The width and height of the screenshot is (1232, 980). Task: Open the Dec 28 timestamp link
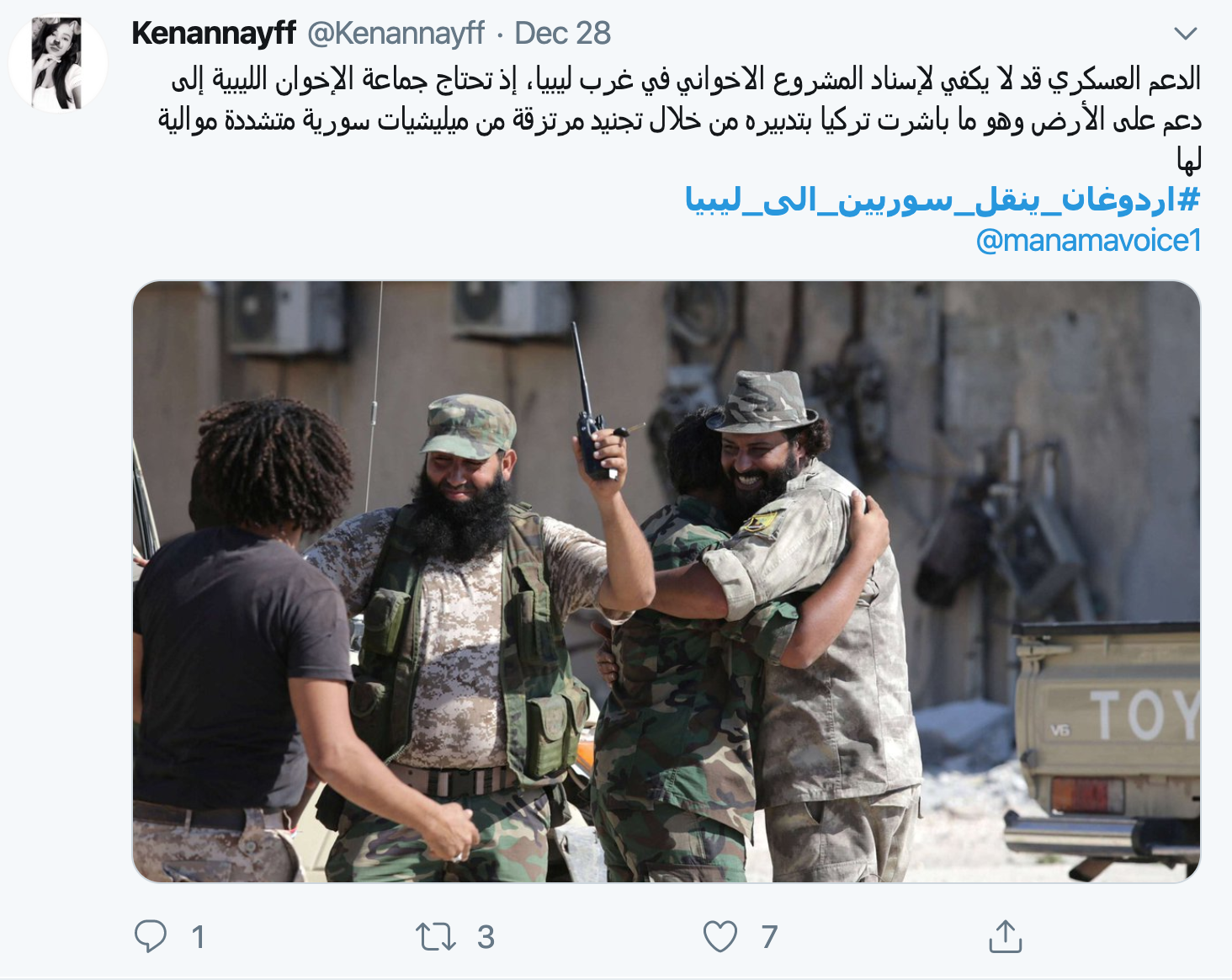point(562,34)
